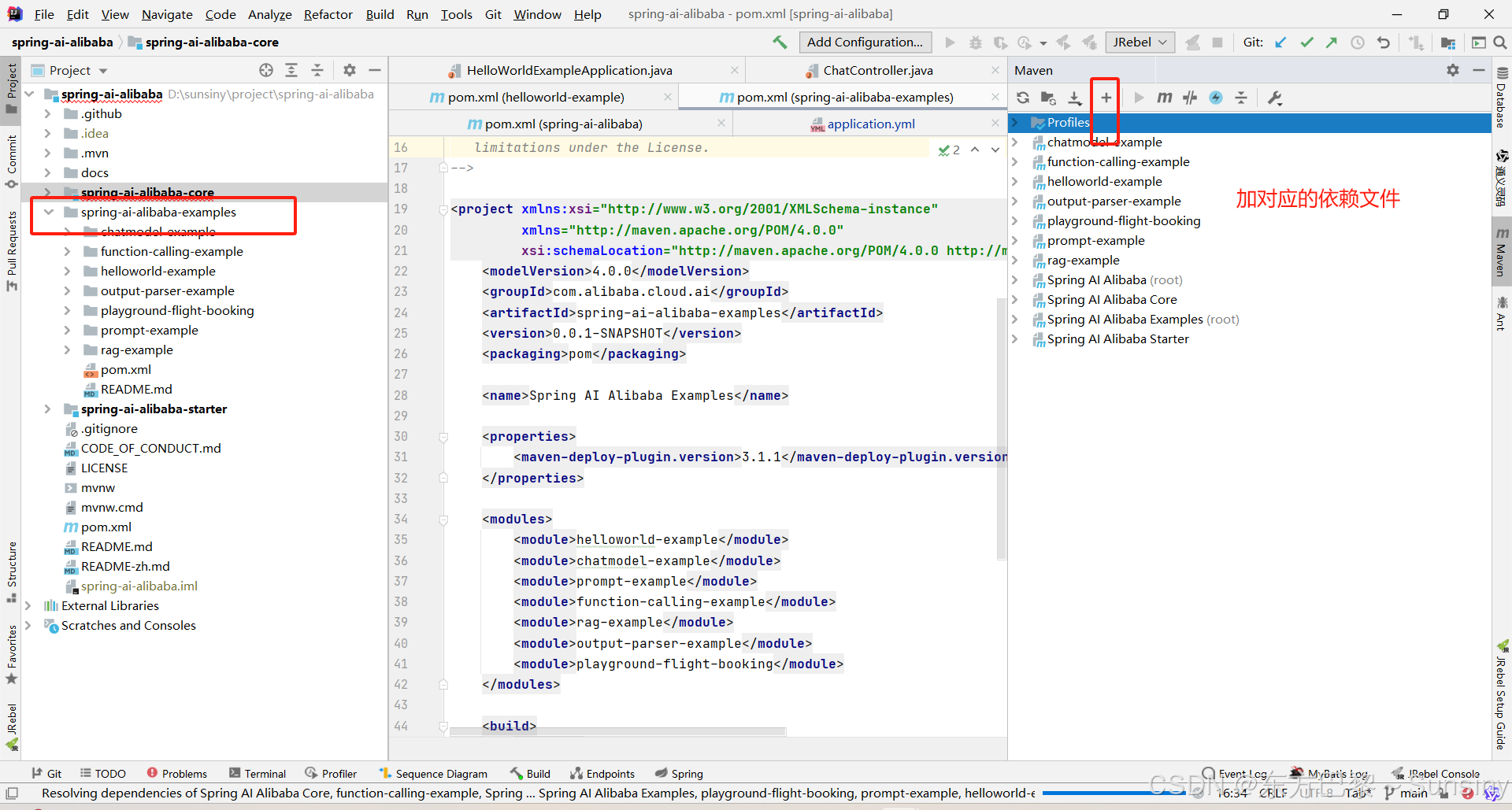Click Download Sources Maven icon
This screenshot has width=1512, height=810.
(1075, 98)
